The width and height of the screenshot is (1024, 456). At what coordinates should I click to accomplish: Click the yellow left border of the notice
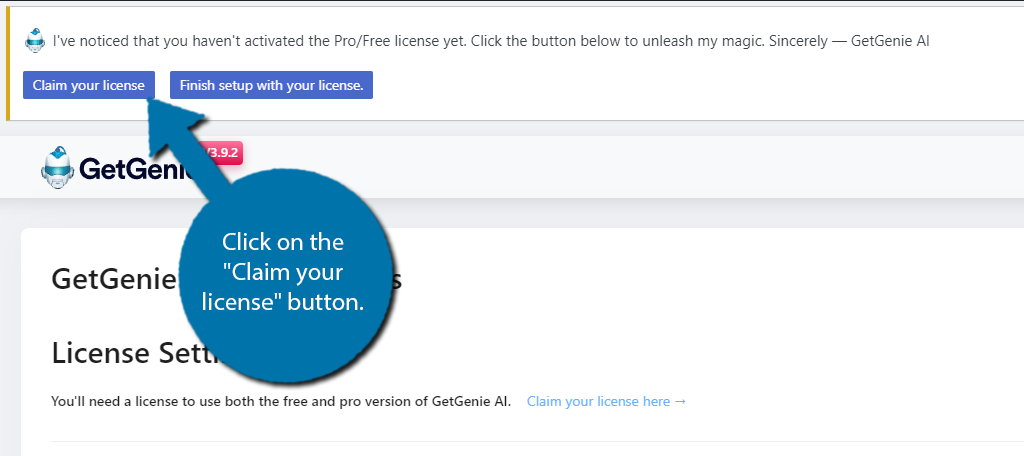(x=8, y=63)
